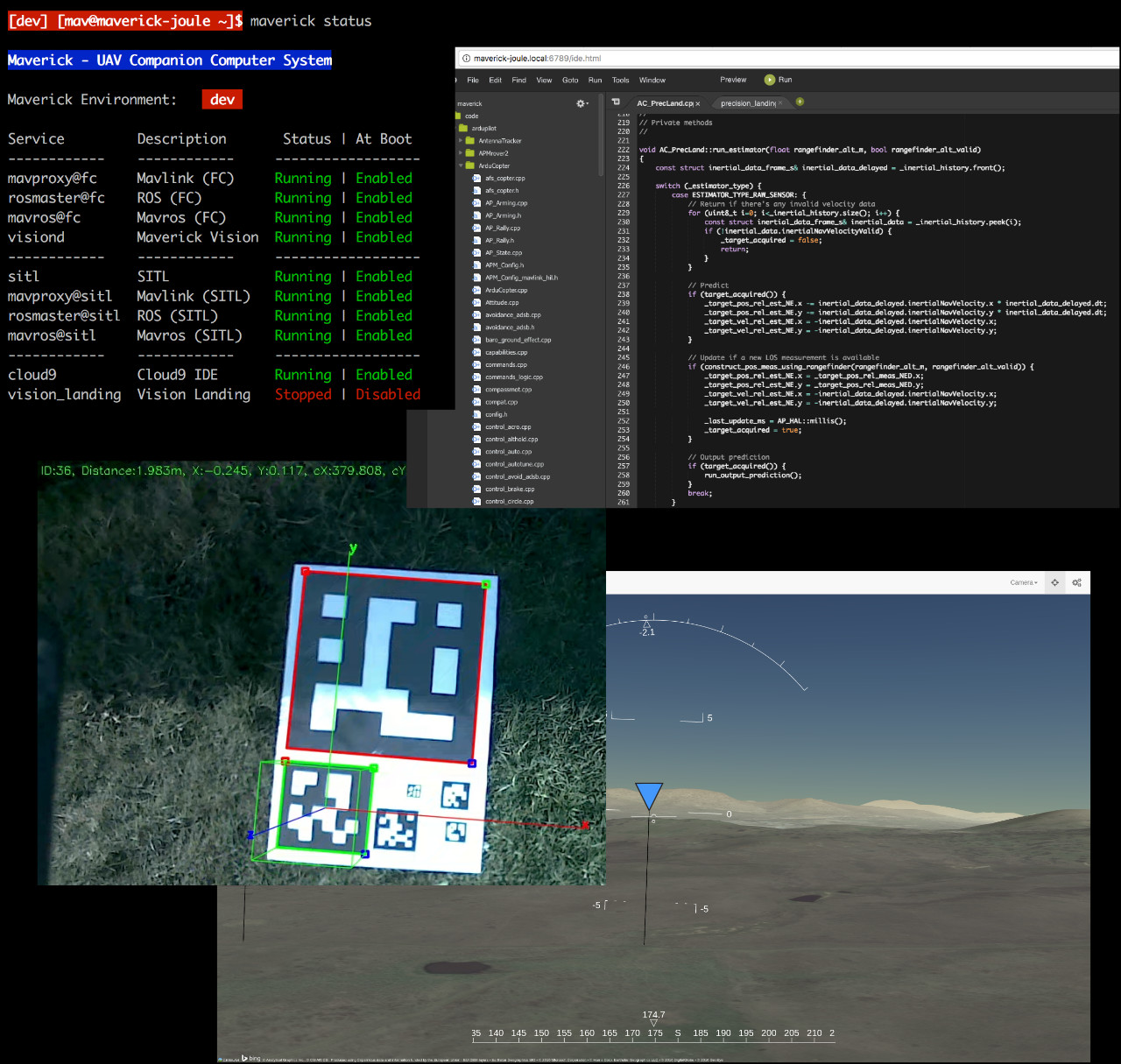Viewport: 1121px width, 1064px height.
Task: Open the Camera dropdown in map view
Action: [x=1024, y=582]
